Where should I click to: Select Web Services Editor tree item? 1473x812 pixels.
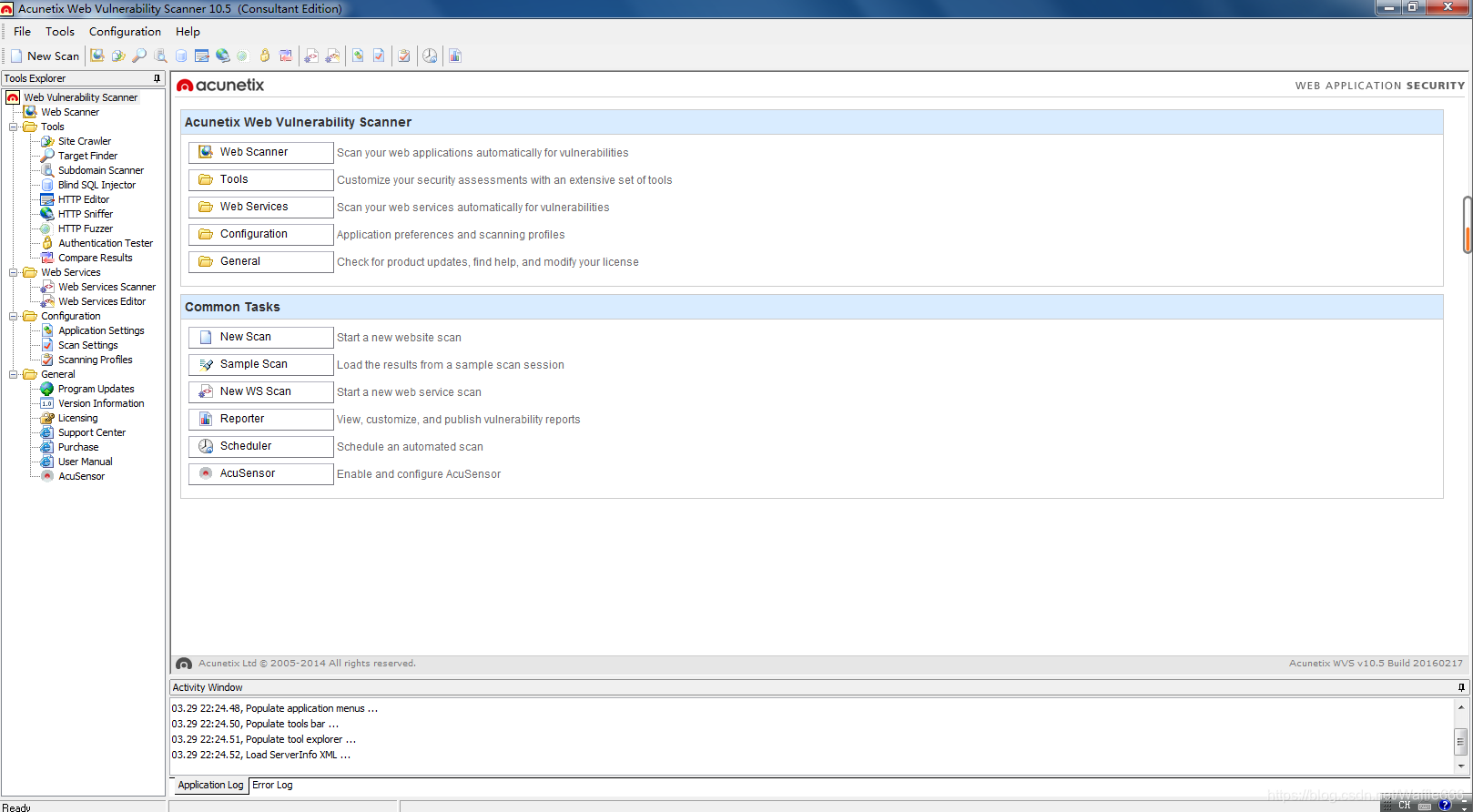pyautogui.click(x=102, y=301)
